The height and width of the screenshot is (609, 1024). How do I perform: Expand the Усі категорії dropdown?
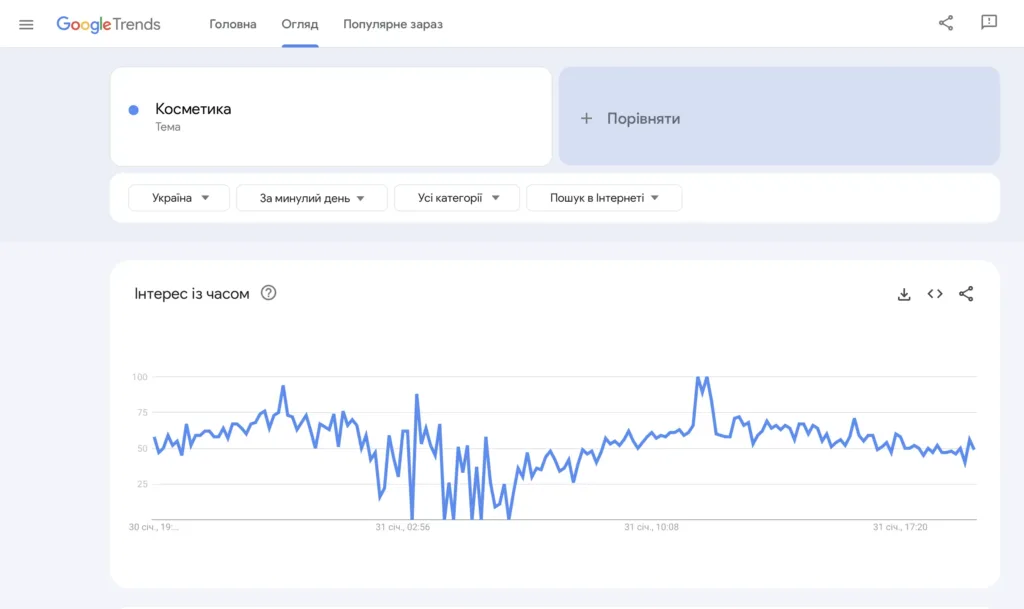click(x=457, y=197)
